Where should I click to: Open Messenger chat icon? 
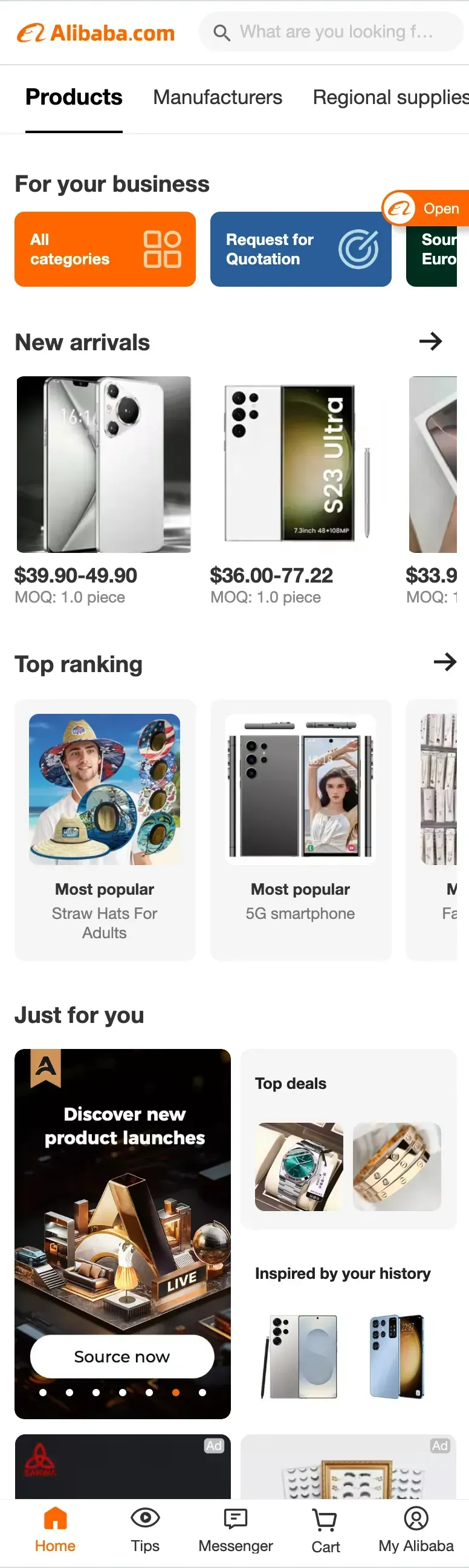236,1518
